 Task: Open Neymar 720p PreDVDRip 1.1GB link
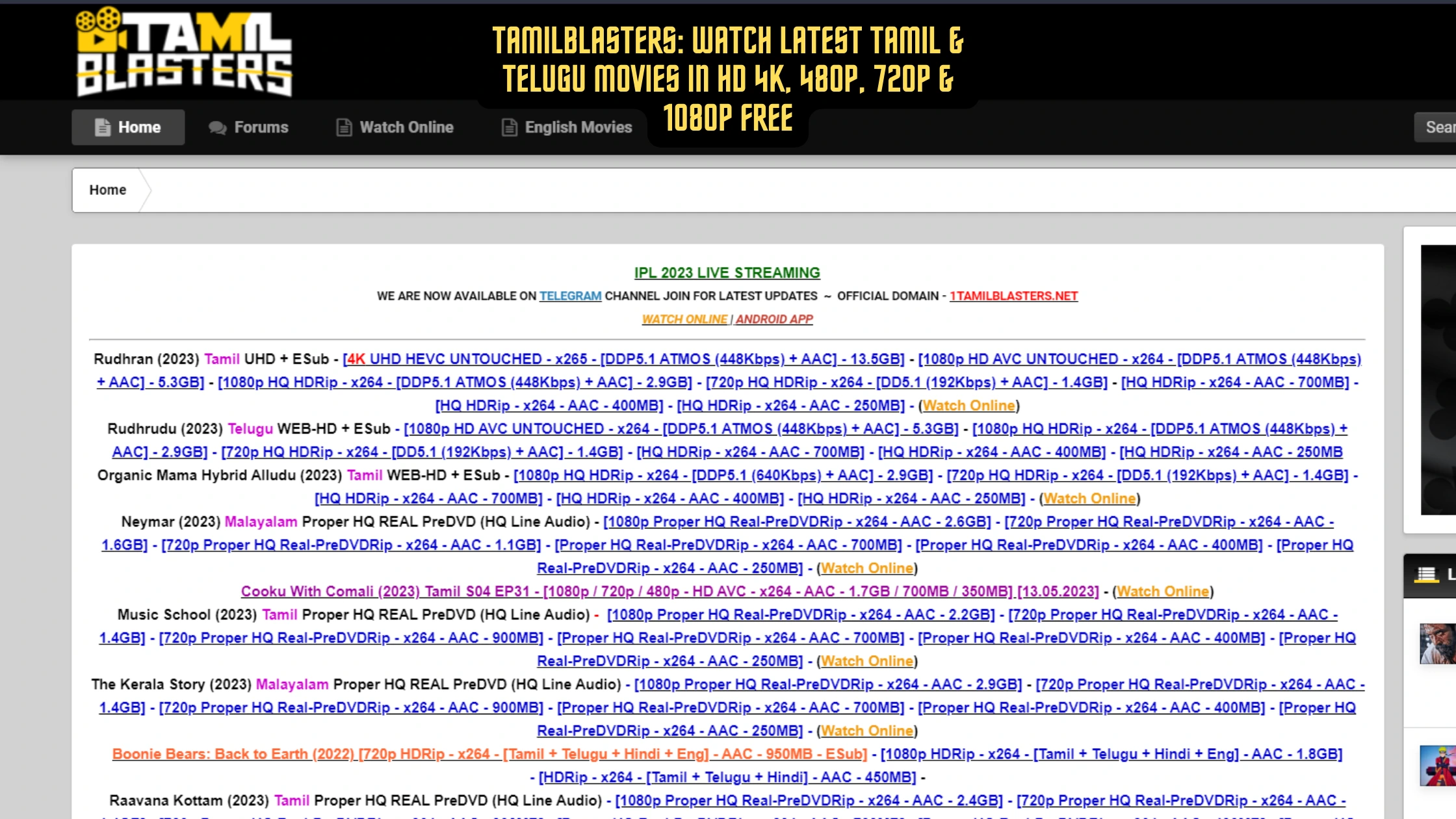351,545
